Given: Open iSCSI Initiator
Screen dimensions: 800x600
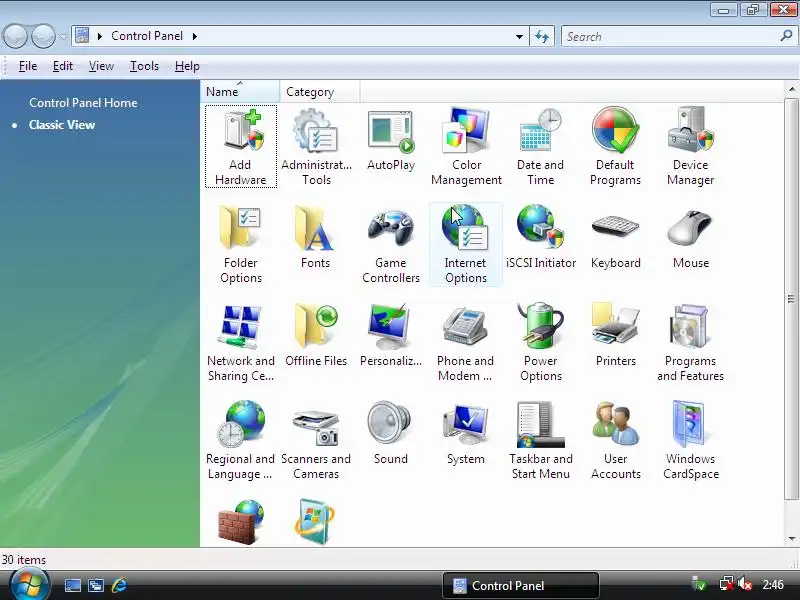Looking at the screenshot, I should click(x=541, y=237).
